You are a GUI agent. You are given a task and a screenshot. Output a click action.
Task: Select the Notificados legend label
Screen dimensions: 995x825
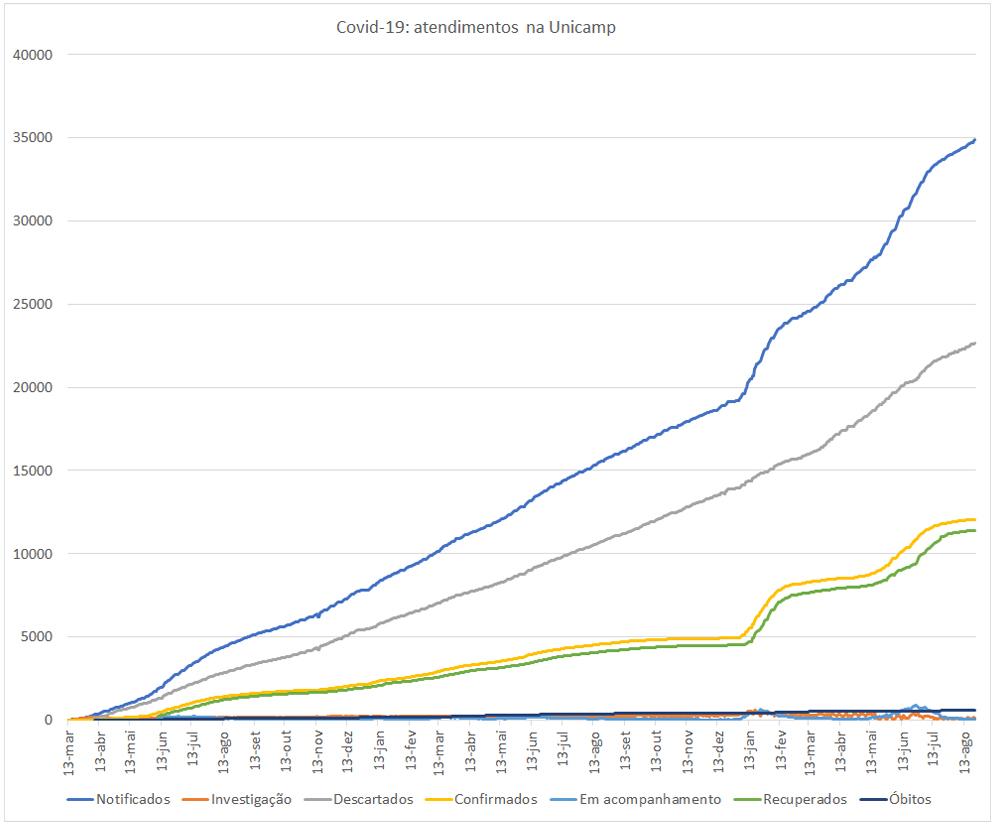(133, 799)
